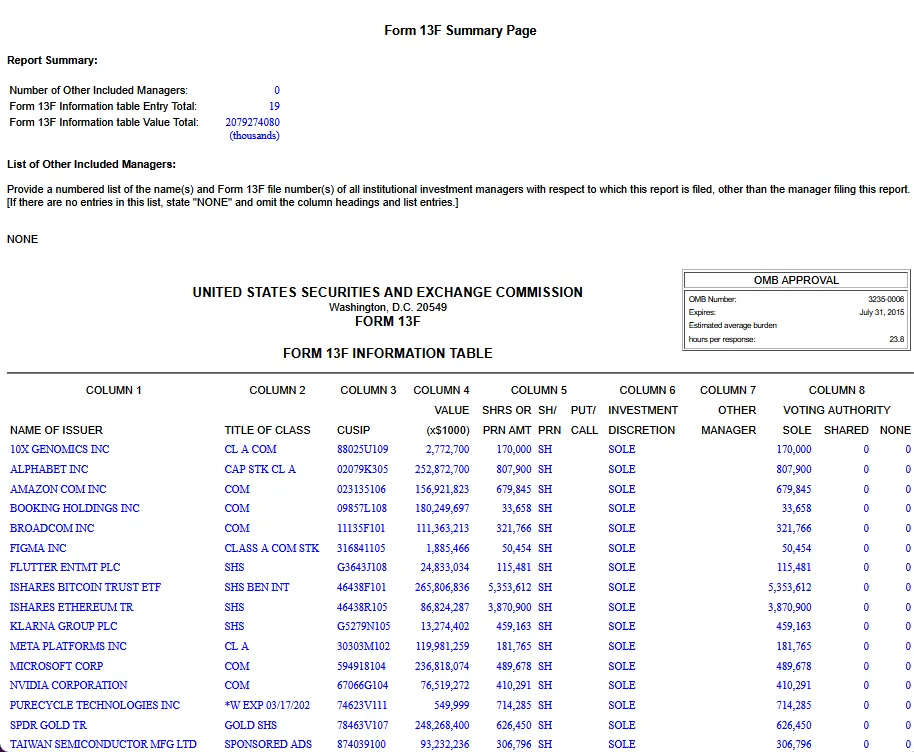The height and width of the screenshot is (752, 914).
Task: Click the BROADCOM INC issuer name
Action: pyautogui.click(x=52, y=528)
